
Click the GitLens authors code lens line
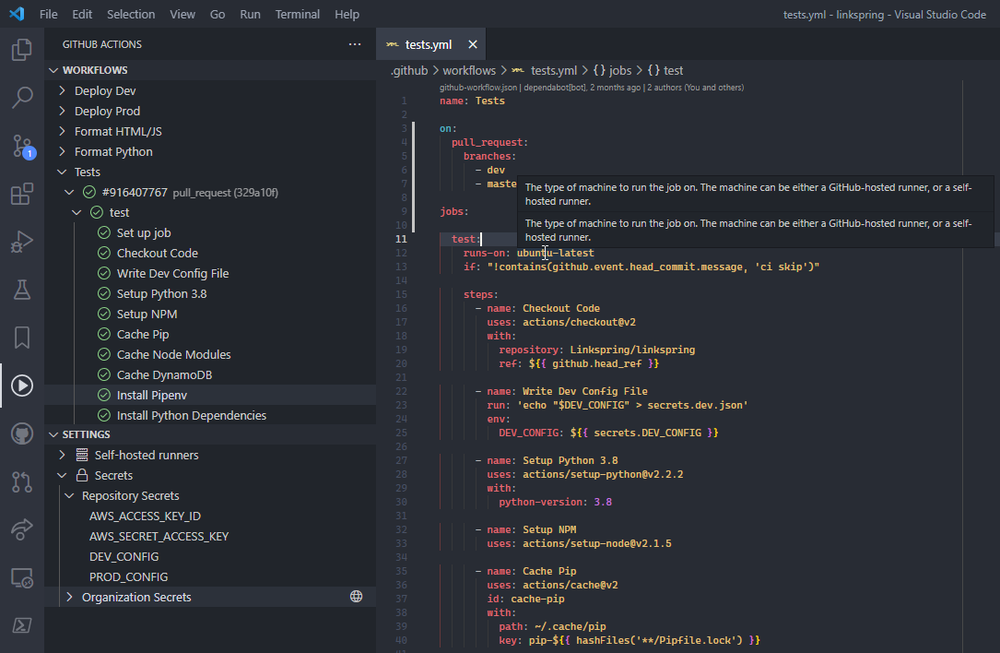click(591, 87)
